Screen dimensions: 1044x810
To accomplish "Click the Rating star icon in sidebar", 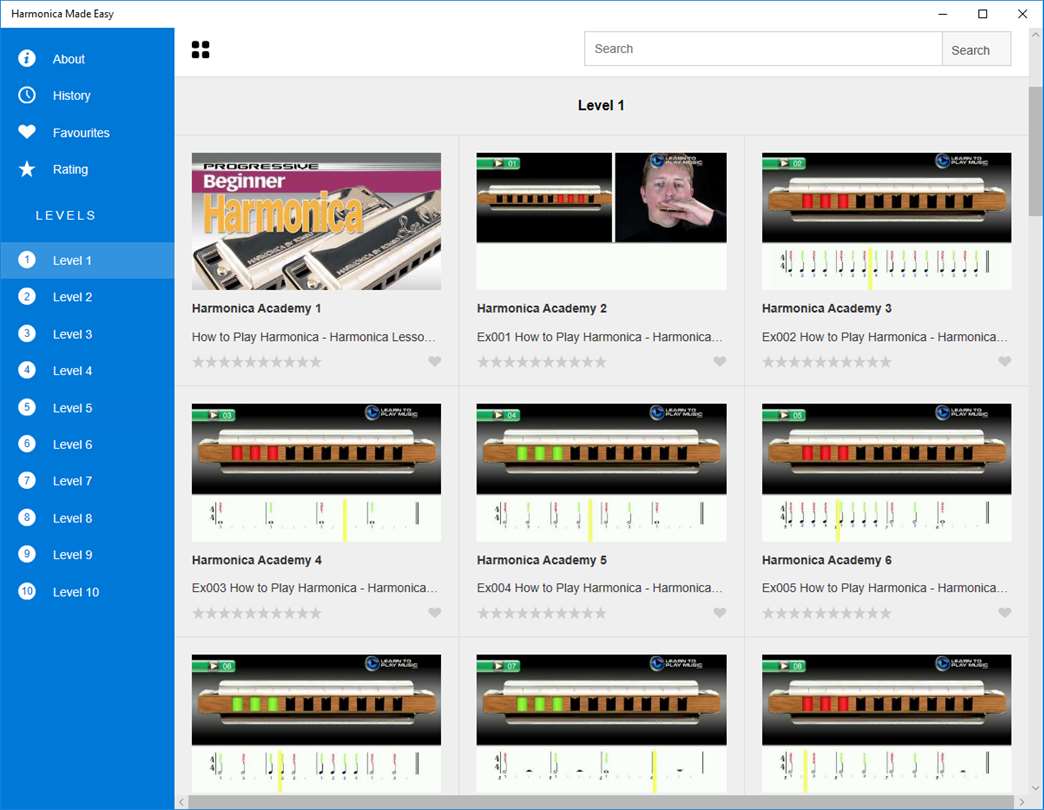I will tap(27, 169).
